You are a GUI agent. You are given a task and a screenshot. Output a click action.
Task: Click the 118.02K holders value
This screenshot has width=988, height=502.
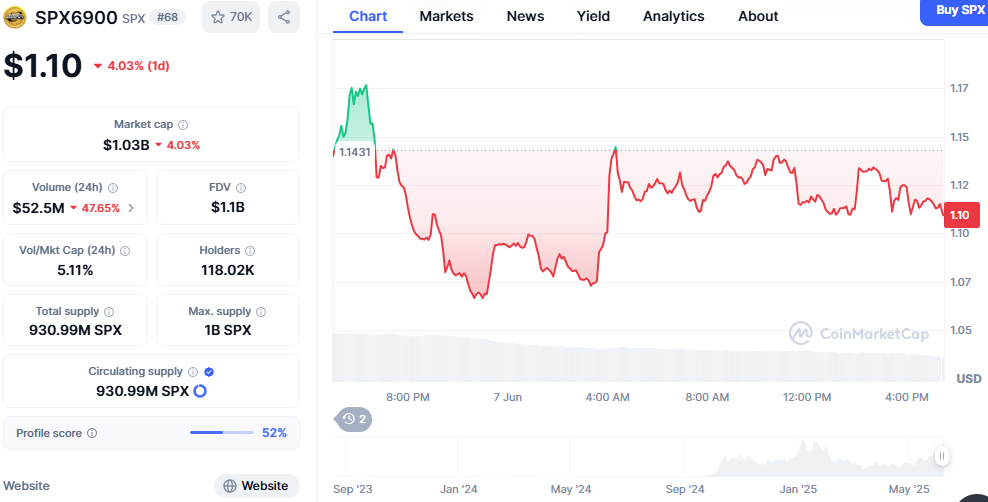pyautogui.click(x=227, y=270)
